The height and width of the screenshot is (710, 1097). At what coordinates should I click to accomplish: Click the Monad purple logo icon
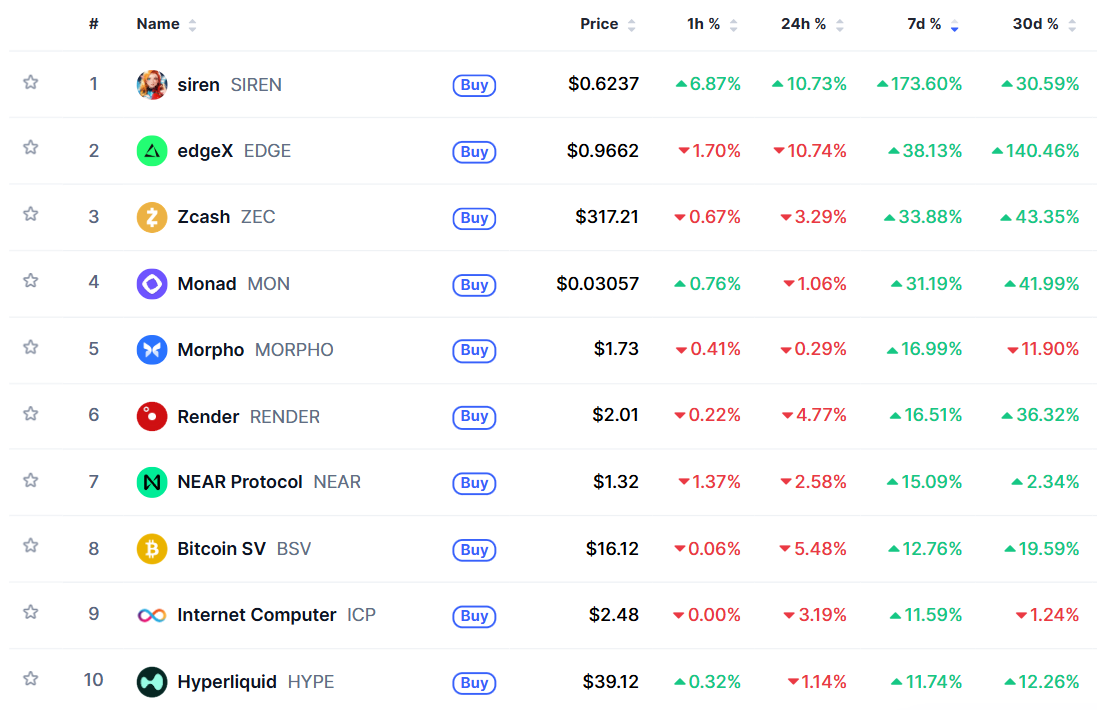point(152,284)
